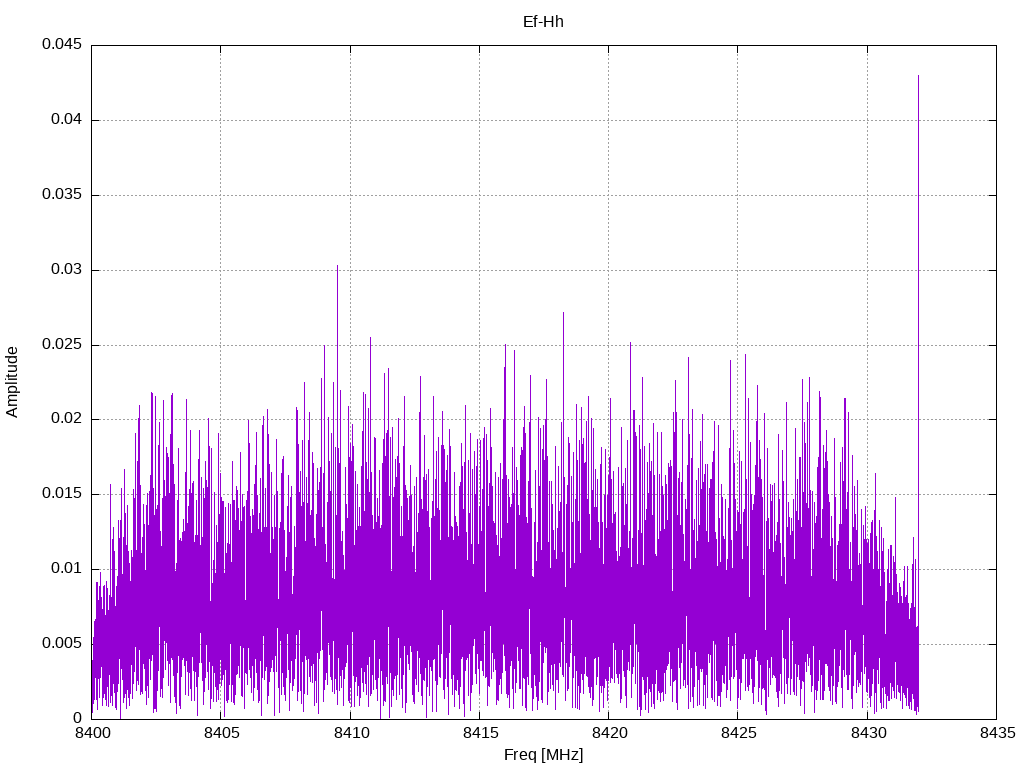Select the 0.025 y-axis tick label
Image resolution: width=1024 pixels, height=768 pixels.
click(61, 345)
